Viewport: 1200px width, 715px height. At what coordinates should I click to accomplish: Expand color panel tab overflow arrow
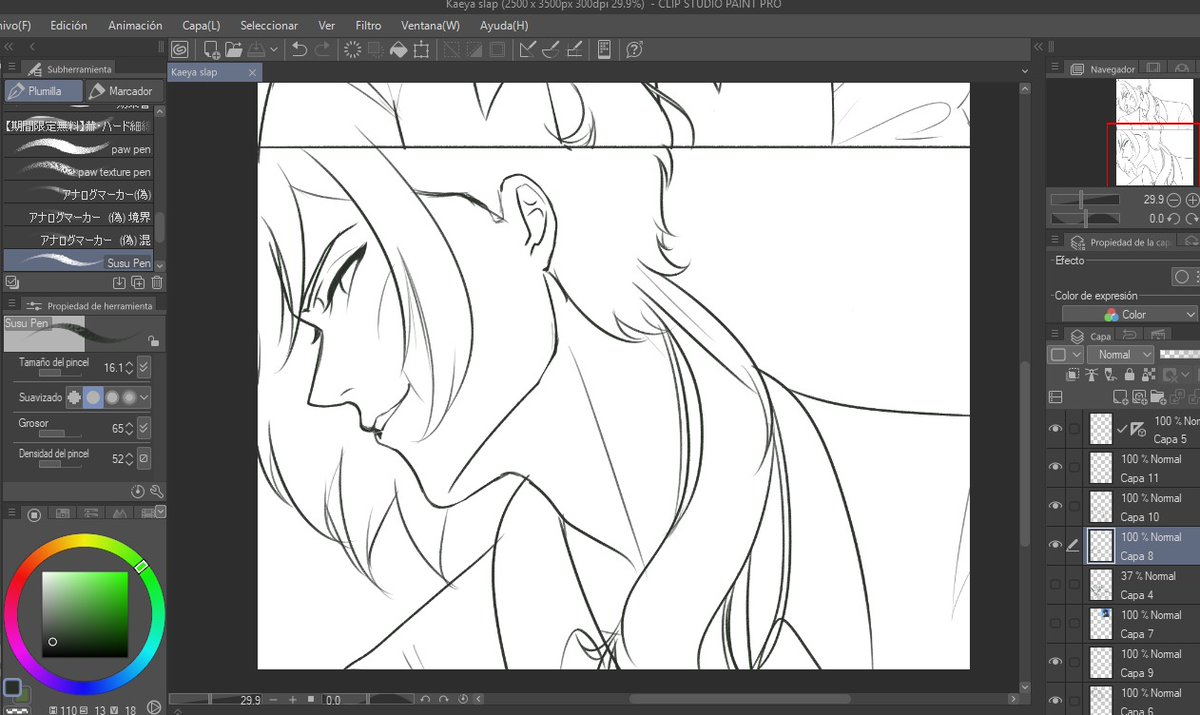click(x=160, y=512)
